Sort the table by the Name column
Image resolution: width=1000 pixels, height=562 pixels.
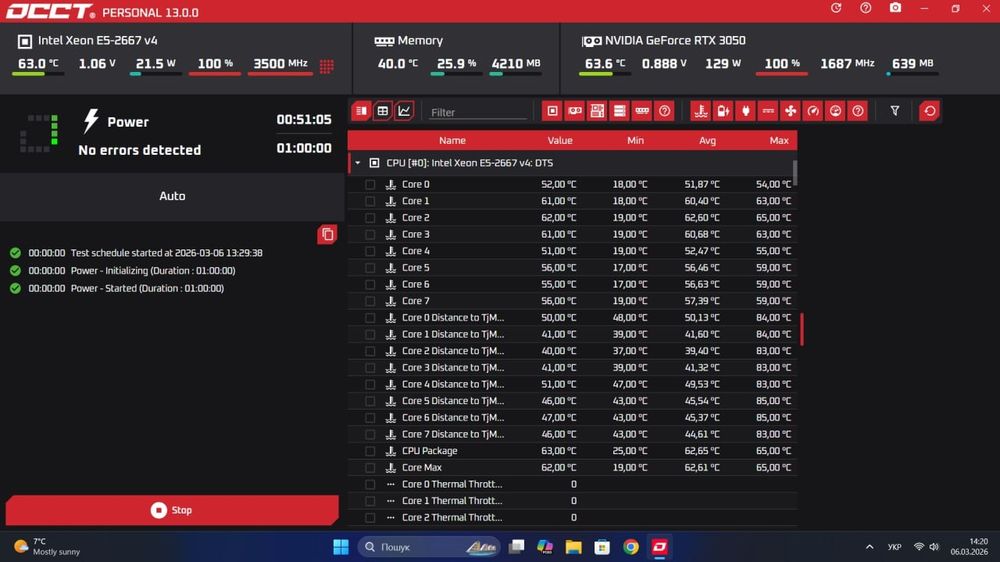[x=452, y=140]
